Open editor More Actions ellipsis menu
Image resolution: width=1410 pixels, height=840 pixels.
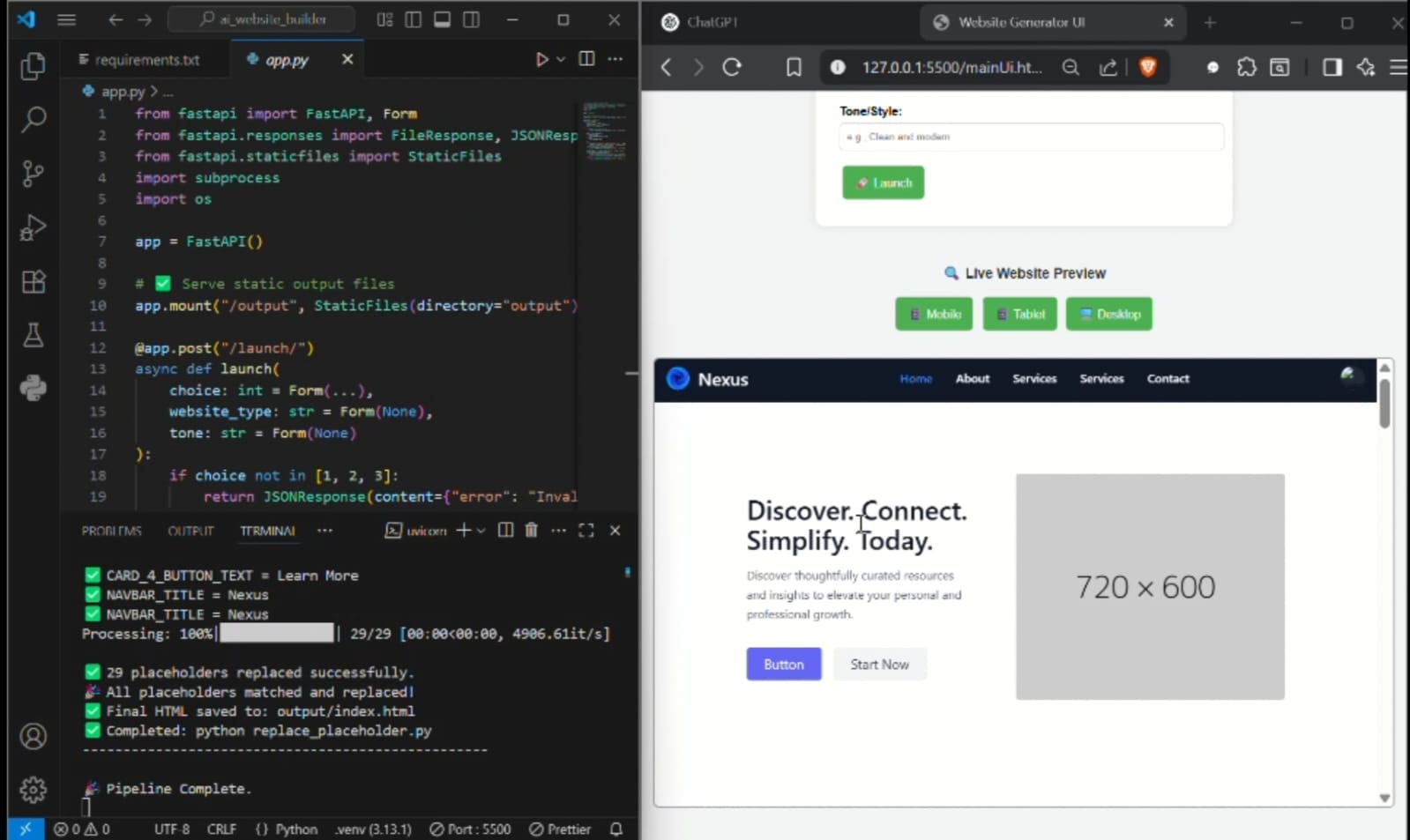pos(615,59)
